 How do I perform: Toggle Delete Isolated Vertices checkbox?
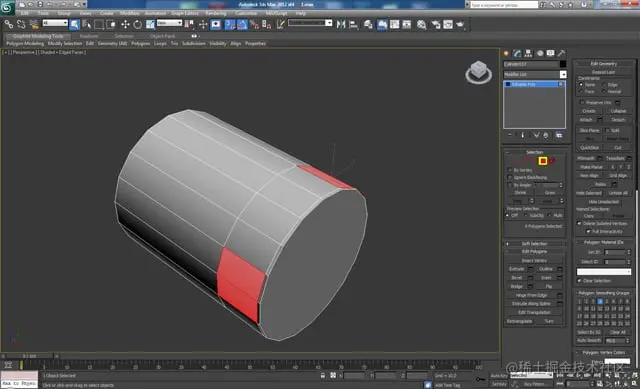pyautogui.click(x=579, y=224)
